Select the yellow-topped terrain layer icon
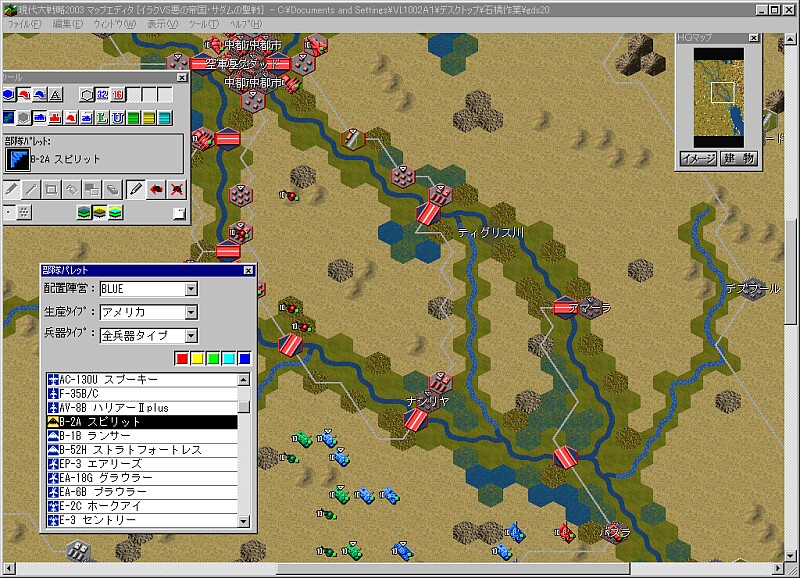The width and height of the screenshot is (800, 578). pos(99,212)
